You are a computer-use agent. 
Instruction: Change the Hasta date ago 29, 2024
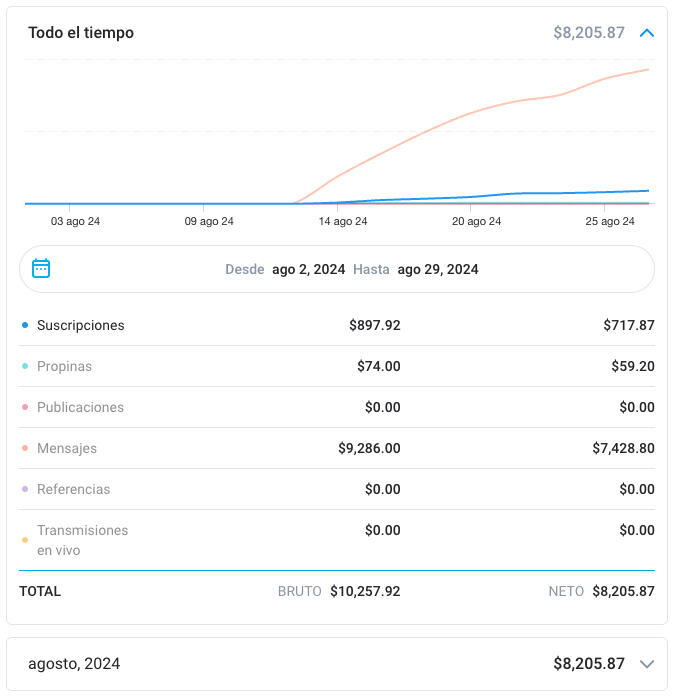[x=437, y=269]
